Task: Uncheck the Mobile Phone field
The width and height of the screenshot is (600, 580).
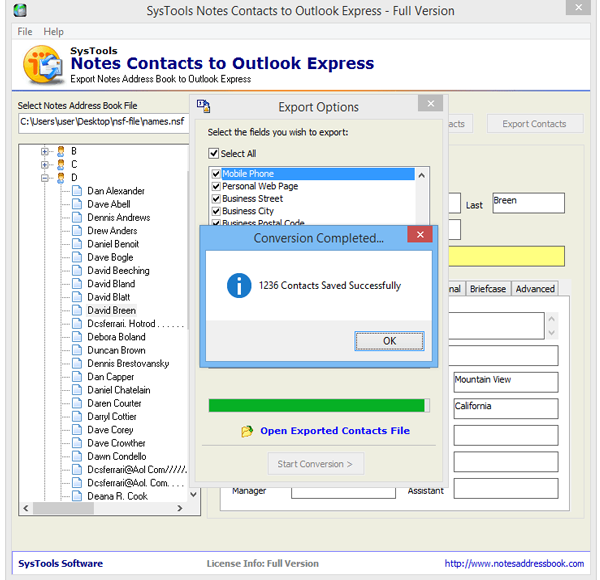Action: coord(216,174)
